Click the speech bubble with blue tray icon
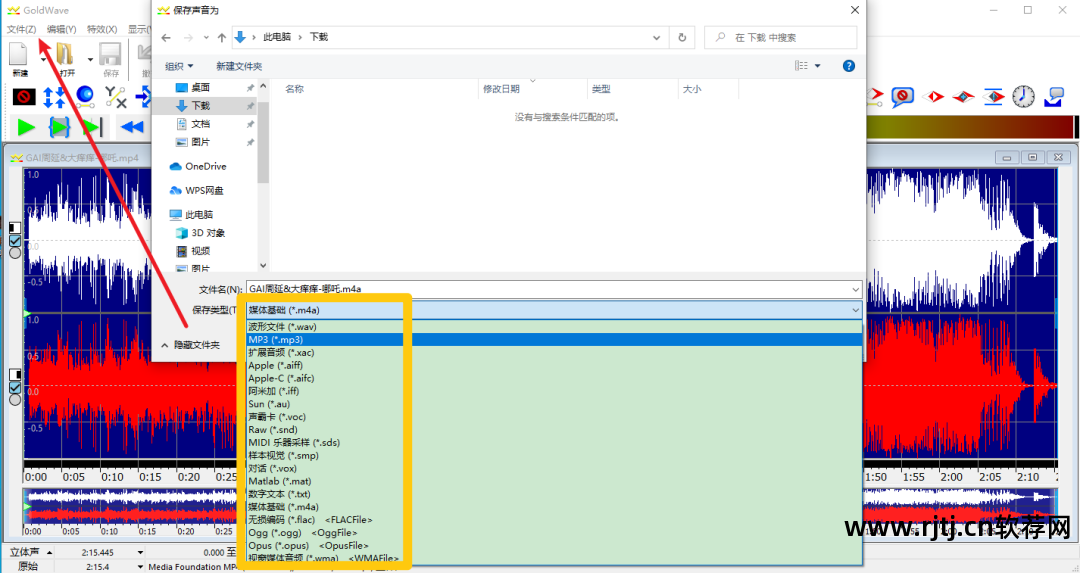The height and width of the screenshot is (573, 1080). pyautogui.click(x=1054, y=96)
